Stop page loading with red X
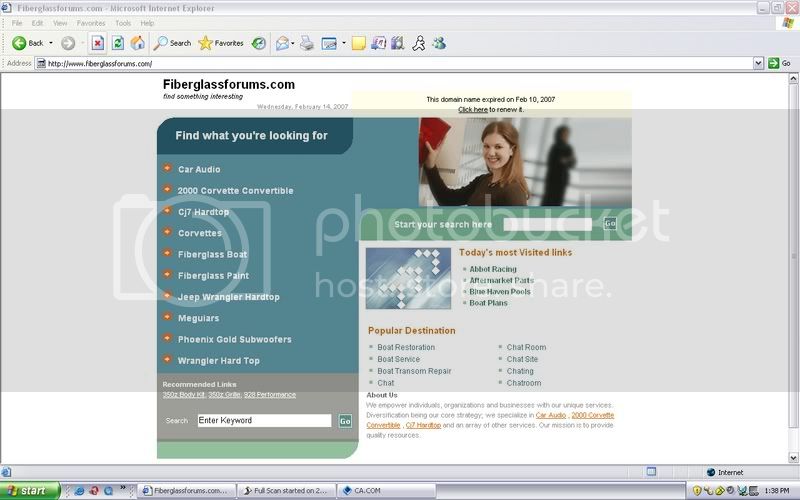800x500 pixels. (x=97, y=43)
